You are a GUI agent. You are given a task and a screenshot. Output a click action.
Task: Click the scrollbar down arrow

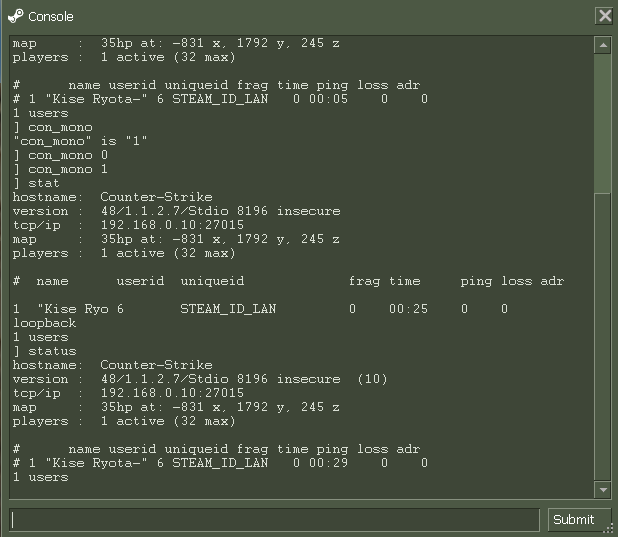603,489
